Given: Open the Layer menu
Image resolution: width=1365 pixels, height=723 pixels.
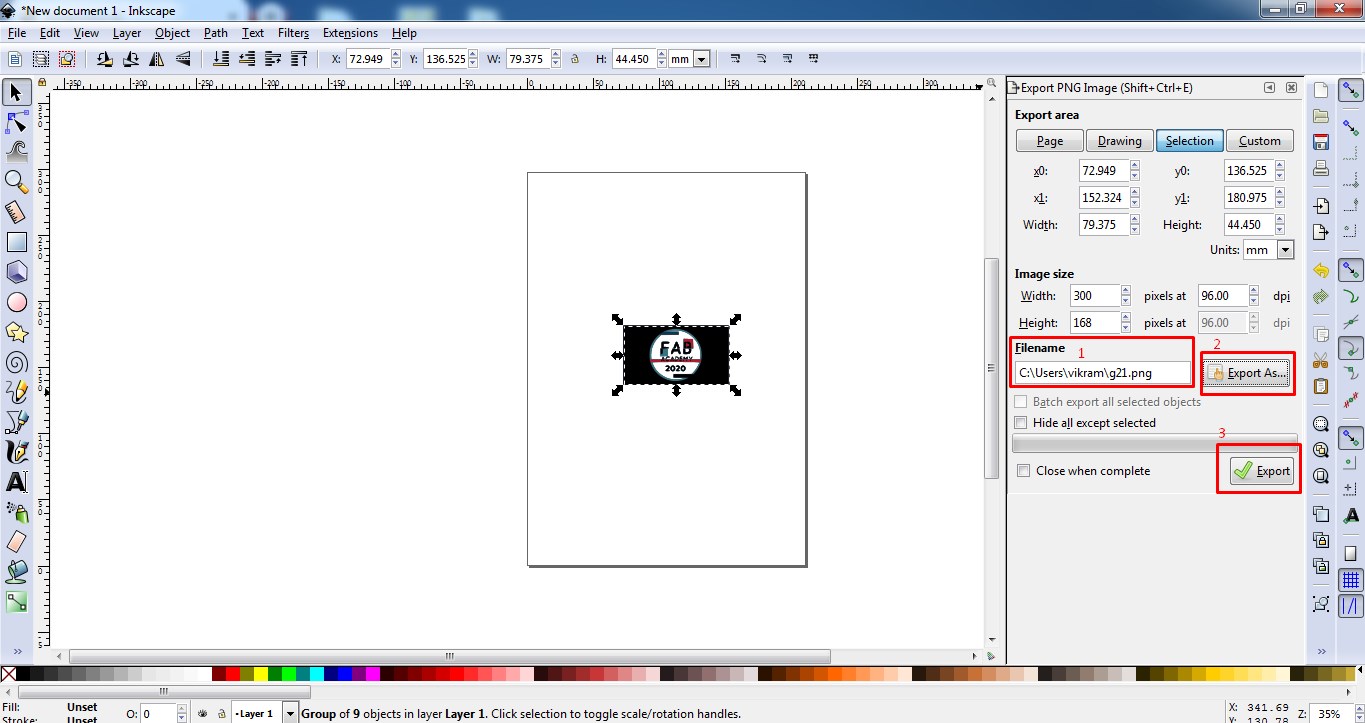Looking at the screenshot, I should 127,33.
